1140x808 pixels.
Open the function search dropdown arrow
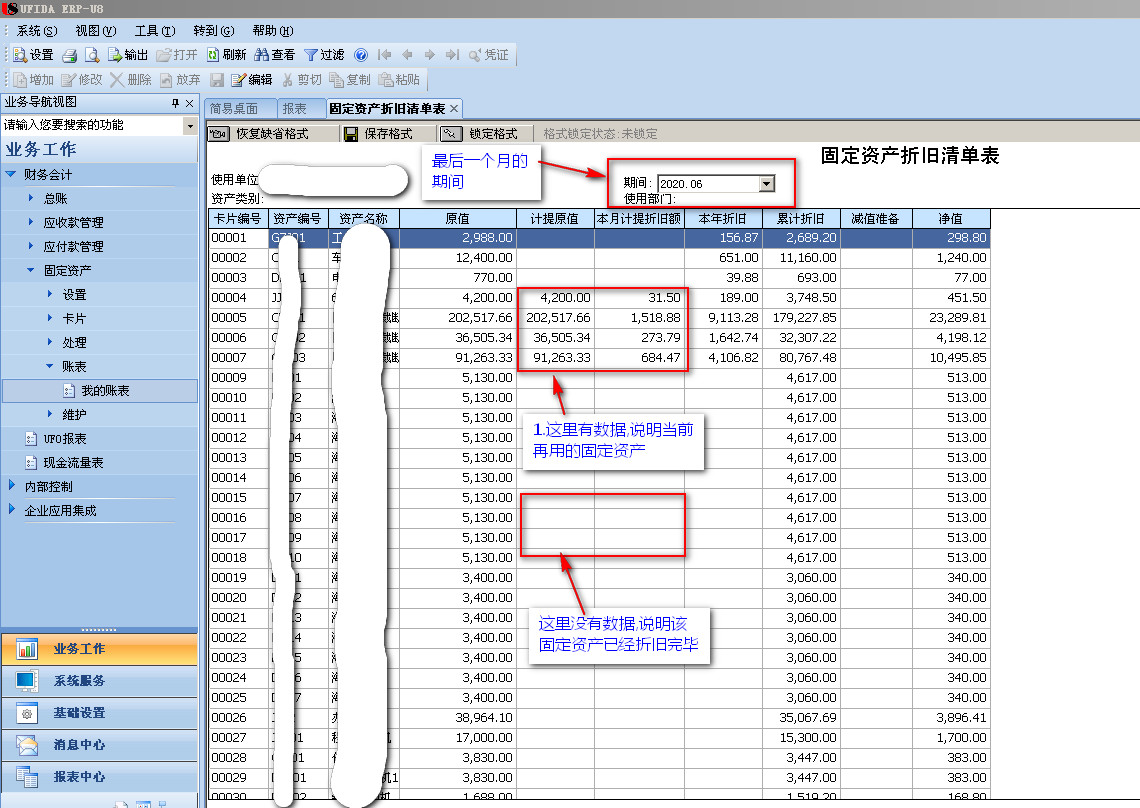tap(190, 126)
